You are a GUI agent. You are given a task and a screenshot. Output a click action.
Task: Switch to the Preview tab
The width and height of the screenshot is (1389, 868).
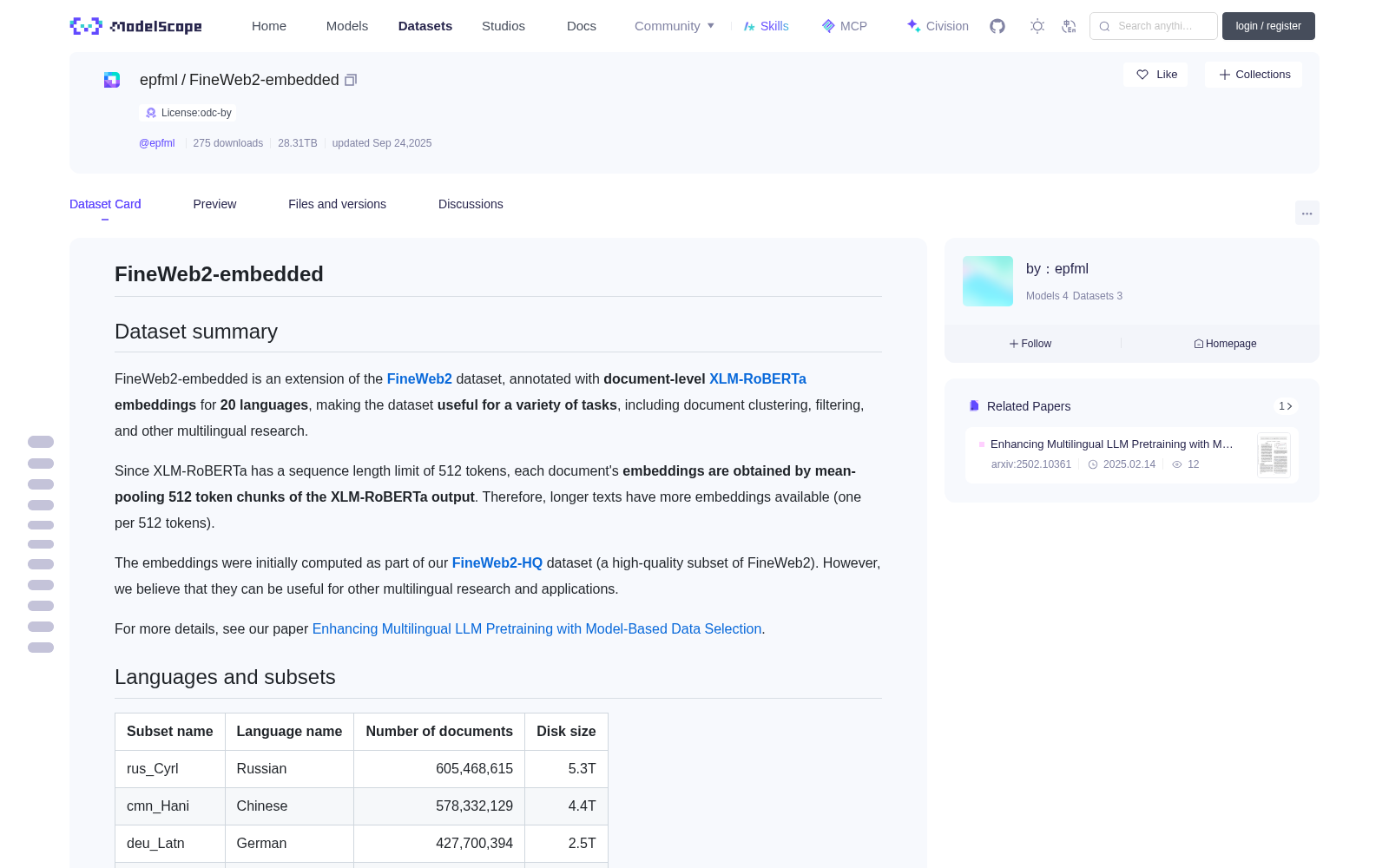214,204
